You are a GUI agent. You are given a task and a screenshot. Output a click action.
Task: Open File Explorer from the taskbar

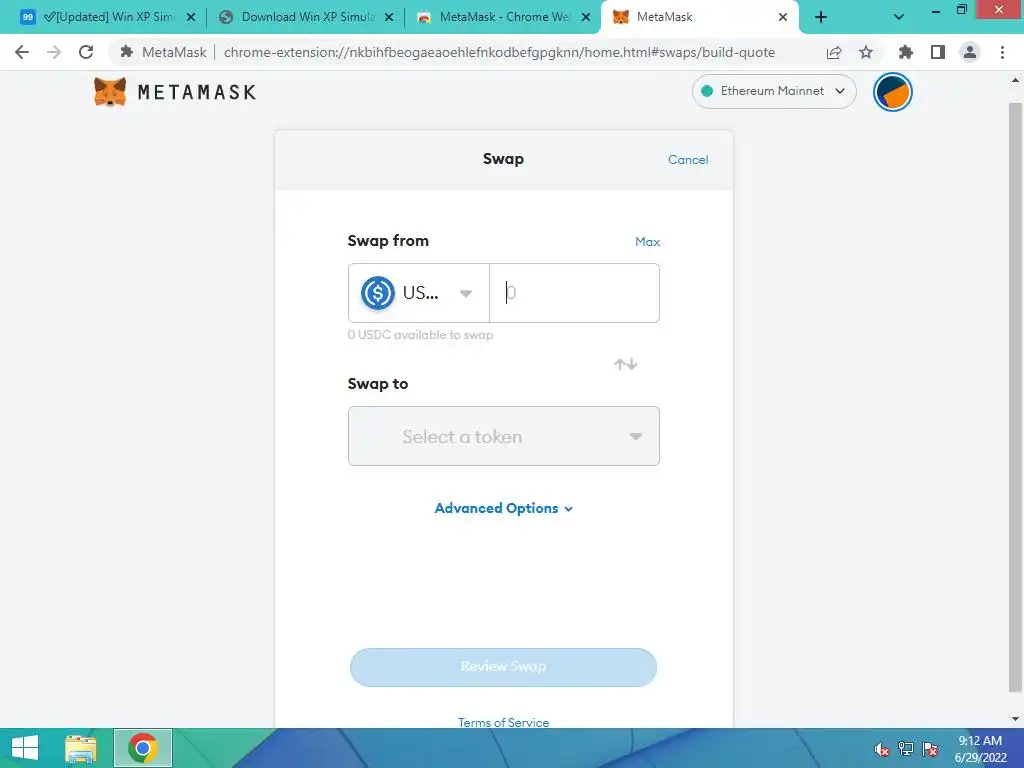80,748
